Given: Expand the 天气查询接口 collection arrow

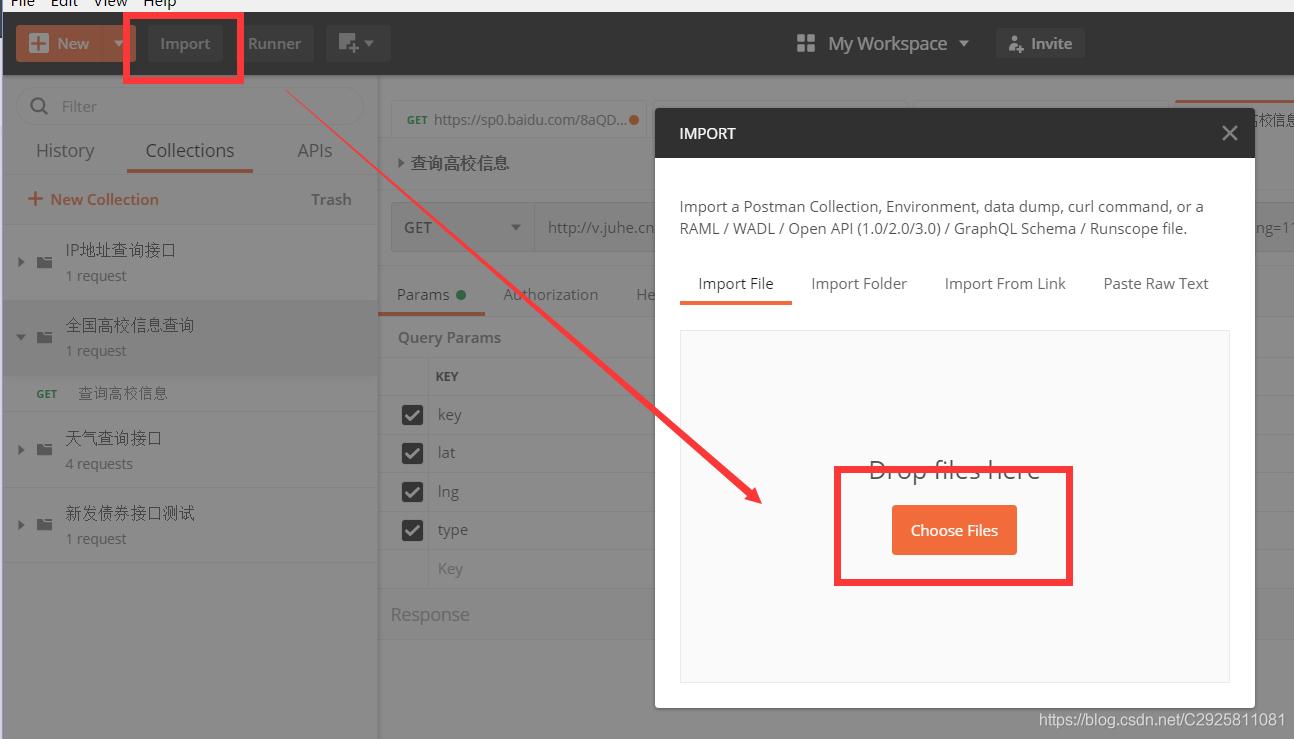Looking at the screenshot, I should click(x=21, y=450).
